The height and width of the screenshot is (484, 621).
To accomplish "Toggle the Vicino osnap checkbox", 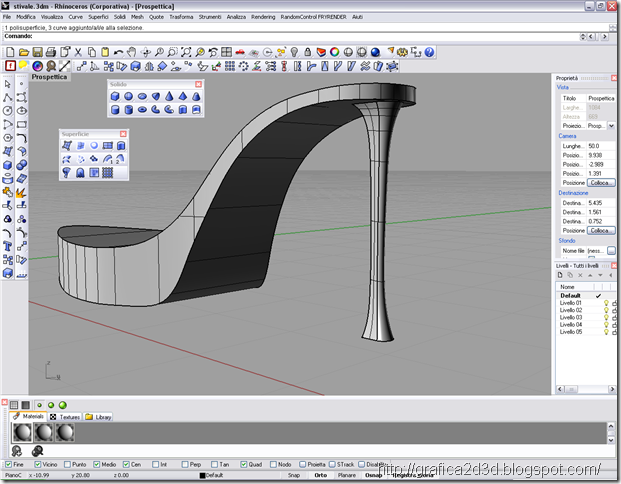I will pyautogui.click(x=38, y=464).
